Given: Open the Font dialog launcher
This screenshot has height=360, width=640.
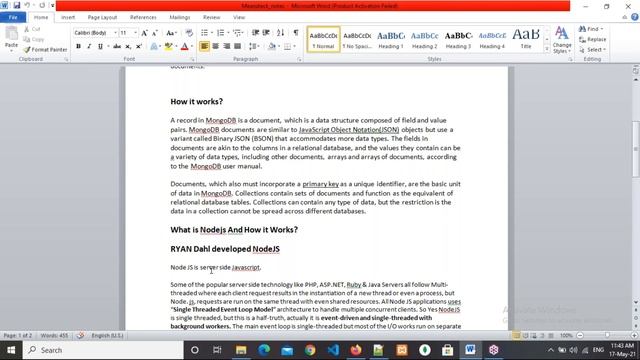Looking at the screenshot, I should [192, 60].
